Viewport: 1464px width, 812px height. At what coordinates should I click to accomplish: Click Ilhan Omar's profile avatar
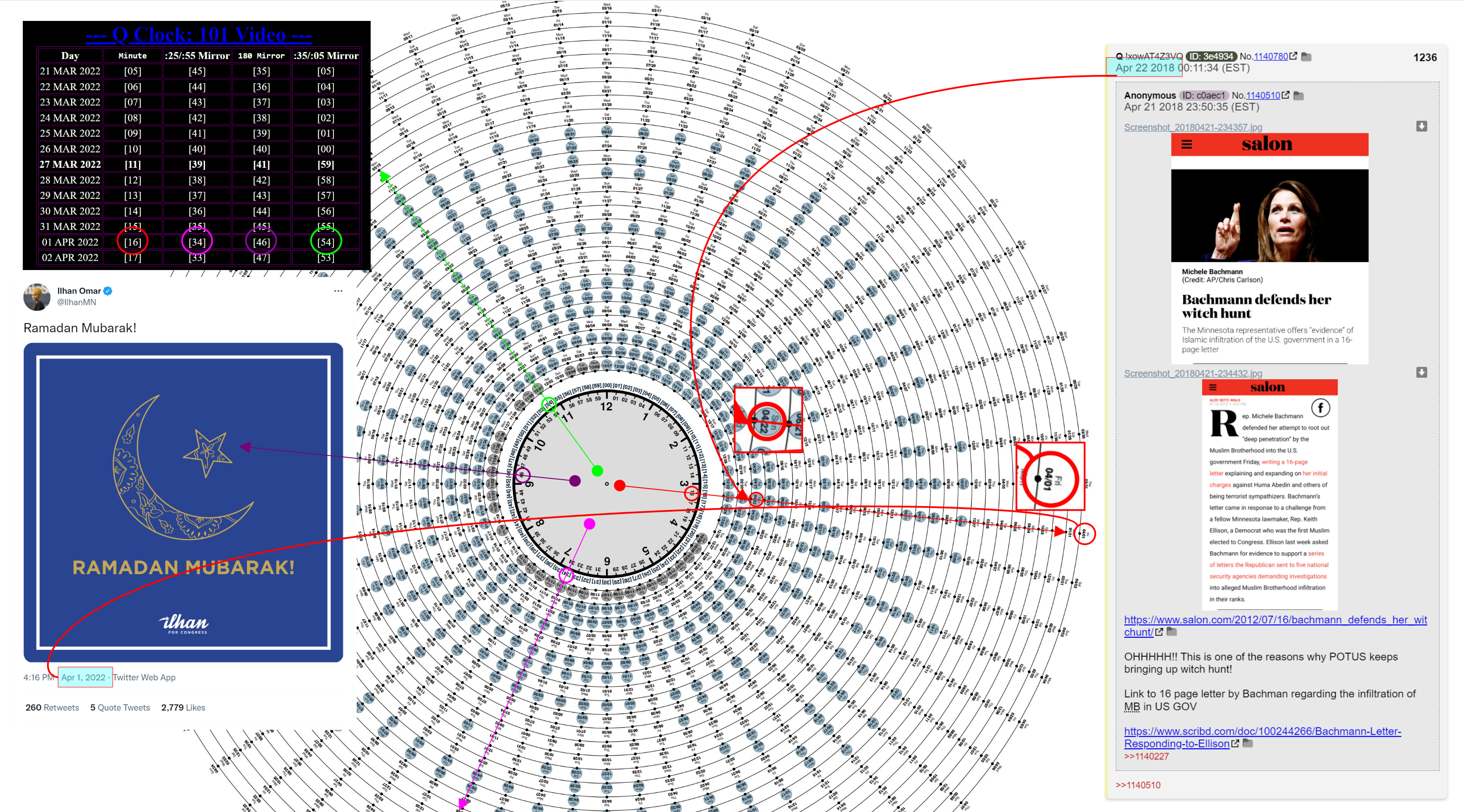37,297
